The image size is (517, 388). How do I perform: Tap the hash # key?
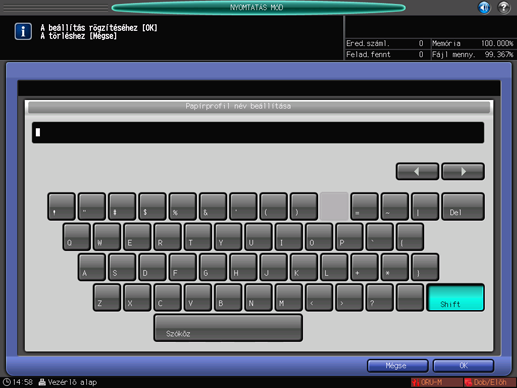[122, 206]
